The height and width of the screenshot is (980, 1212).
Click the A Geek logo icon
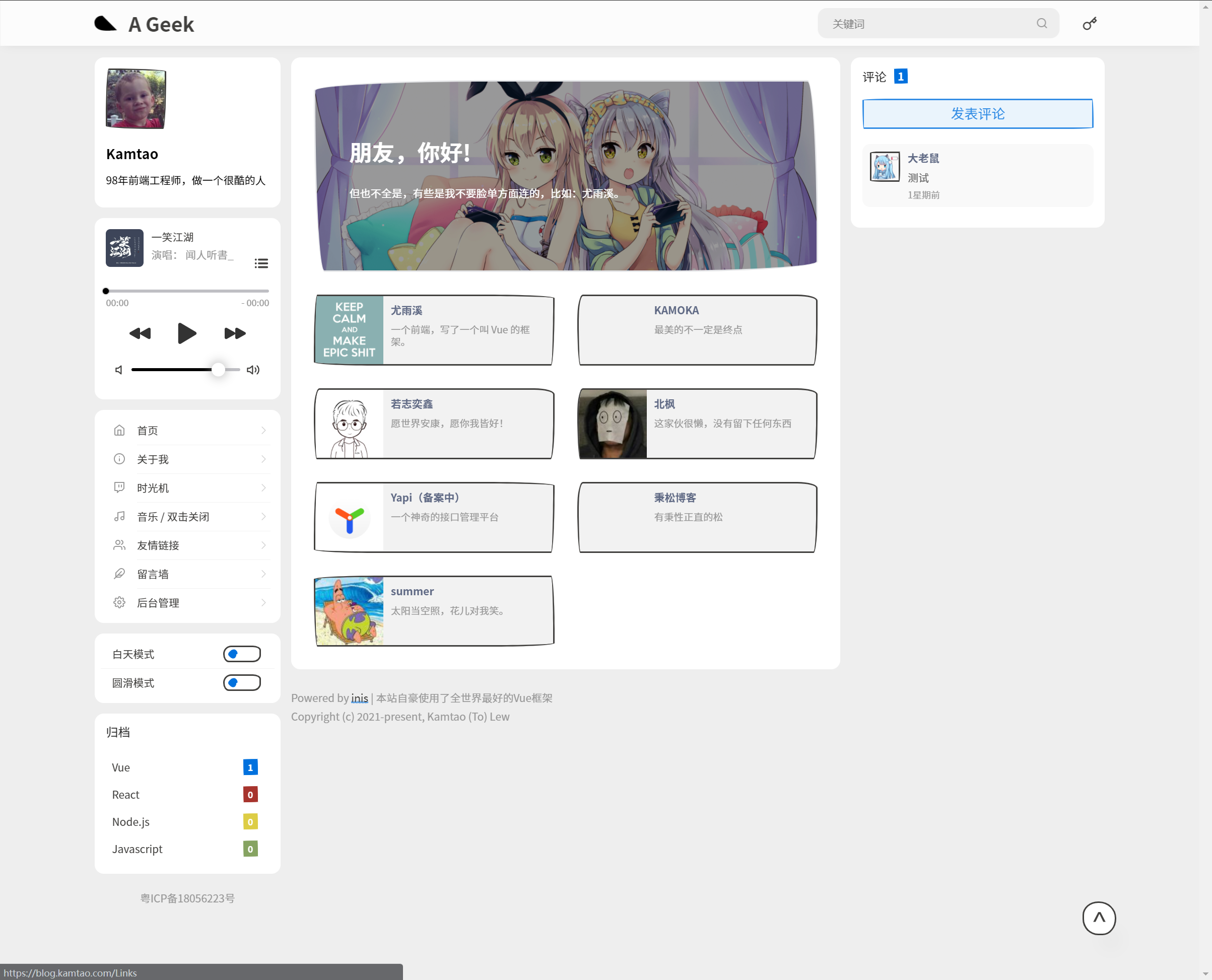tap(105, 24)
